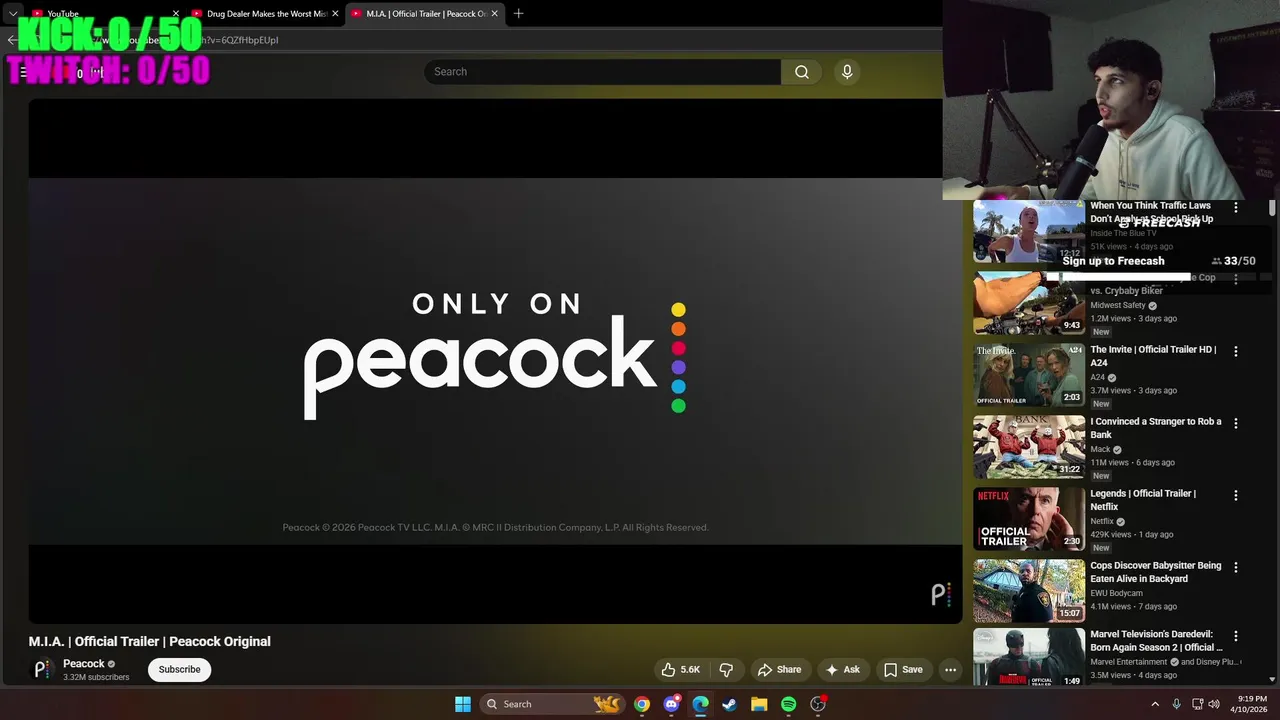1280x720 pixels.
Task: Visit the A24 channel link
Action: point(1097,378)
